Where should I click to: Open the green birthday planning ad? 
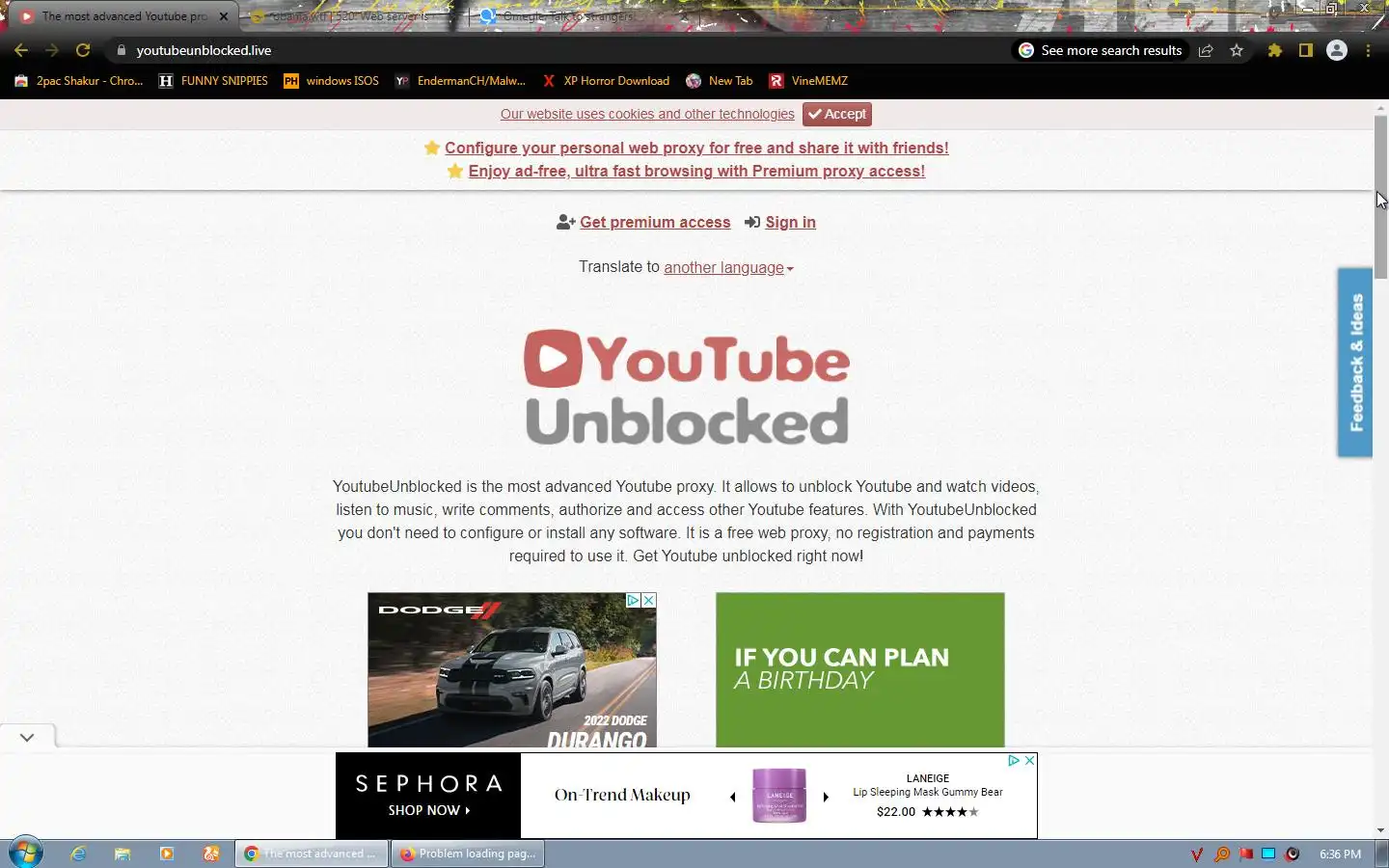pos(860,670)
